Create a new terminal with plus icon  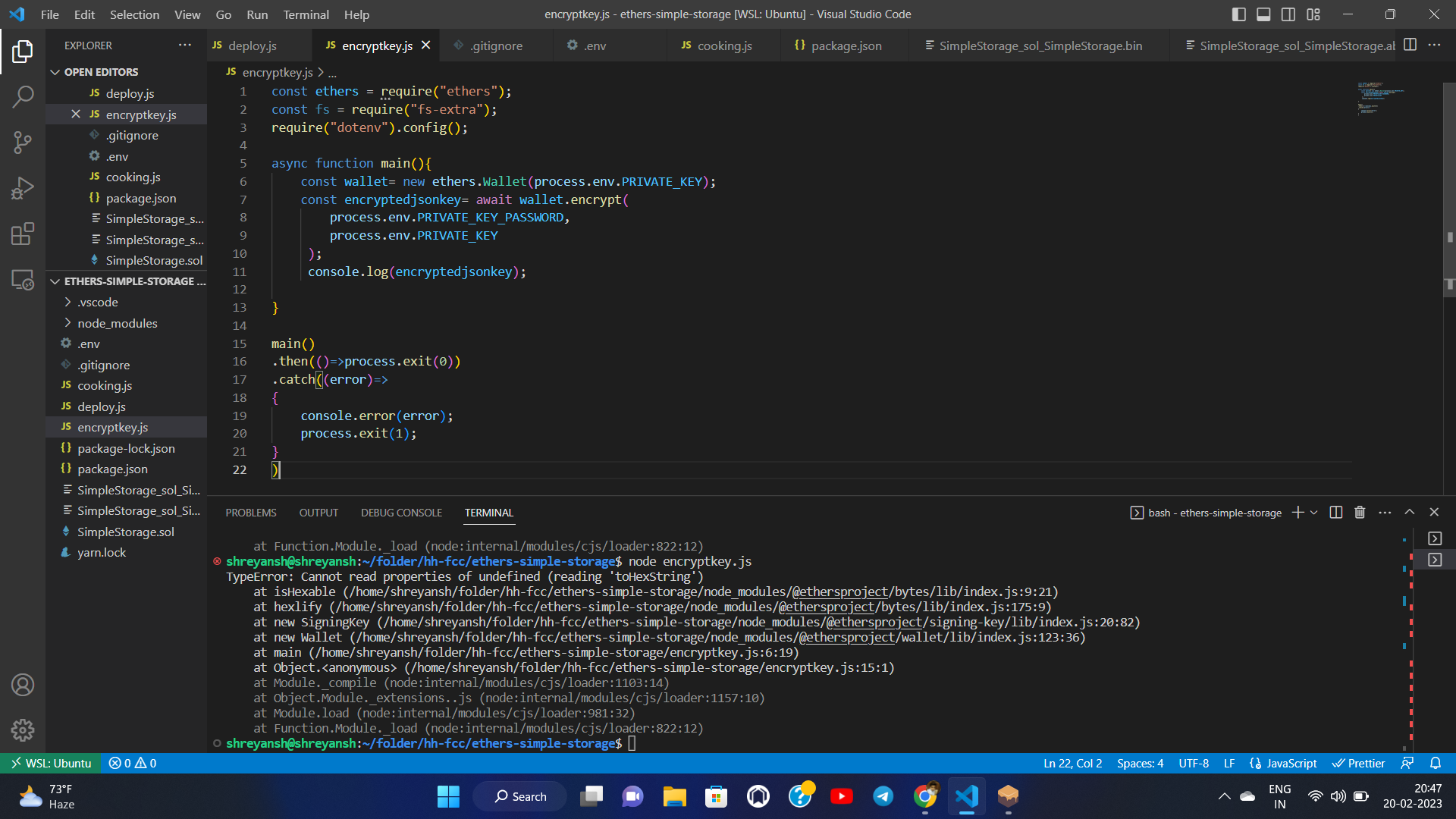pyautogui.click(x=1298, y=513)
